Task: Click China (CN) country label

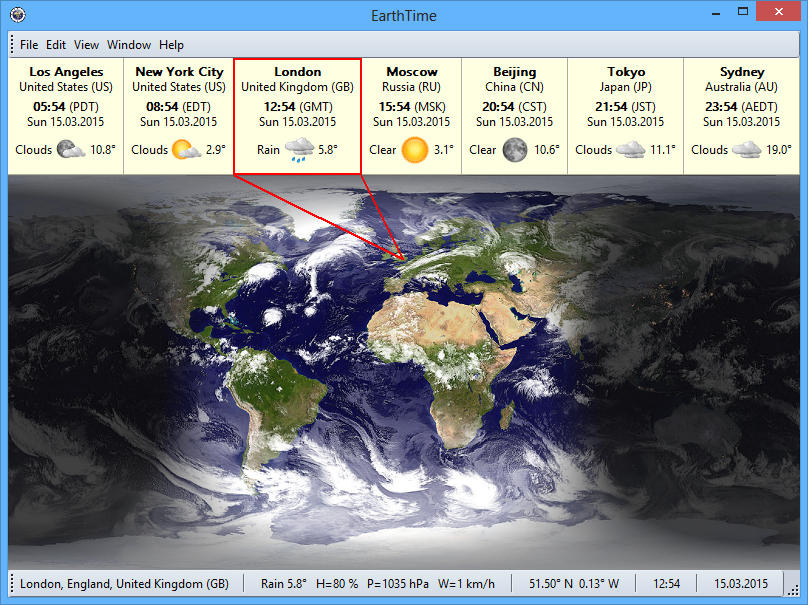Action: pyautogui.click(x=514, y=87)
